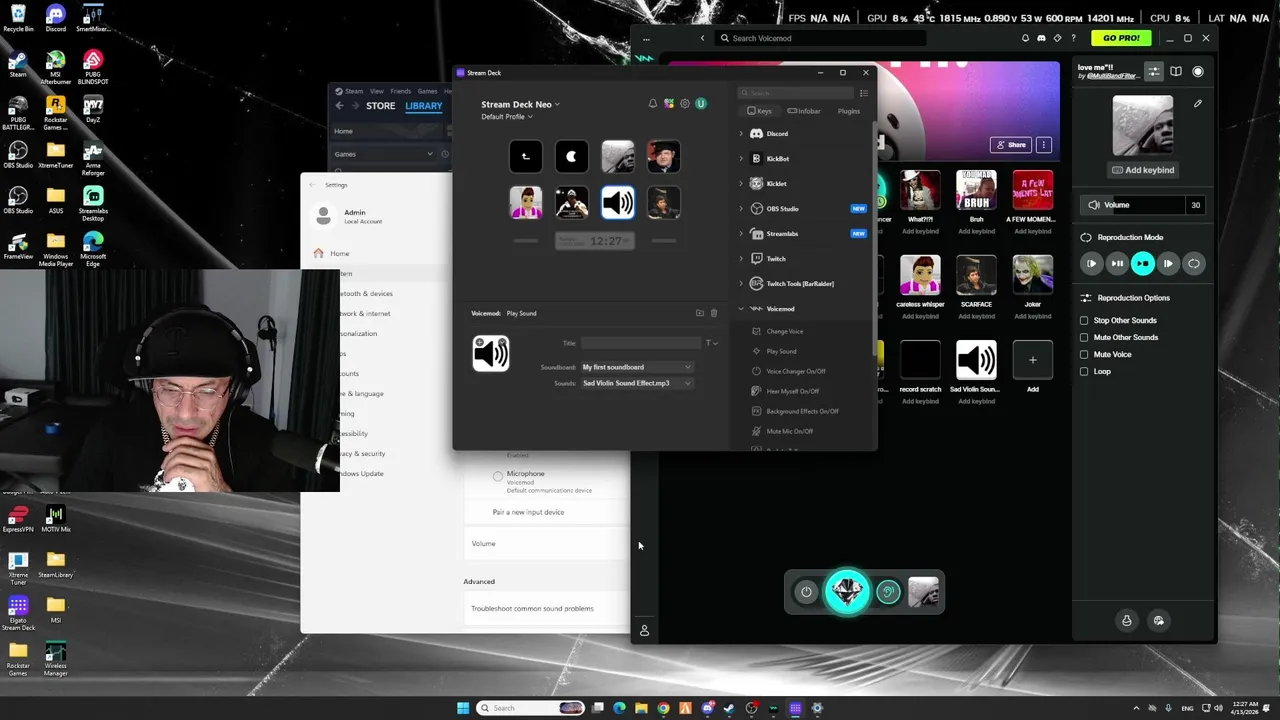Click Voicemod notification bell in top bar

pos(1025,38)
